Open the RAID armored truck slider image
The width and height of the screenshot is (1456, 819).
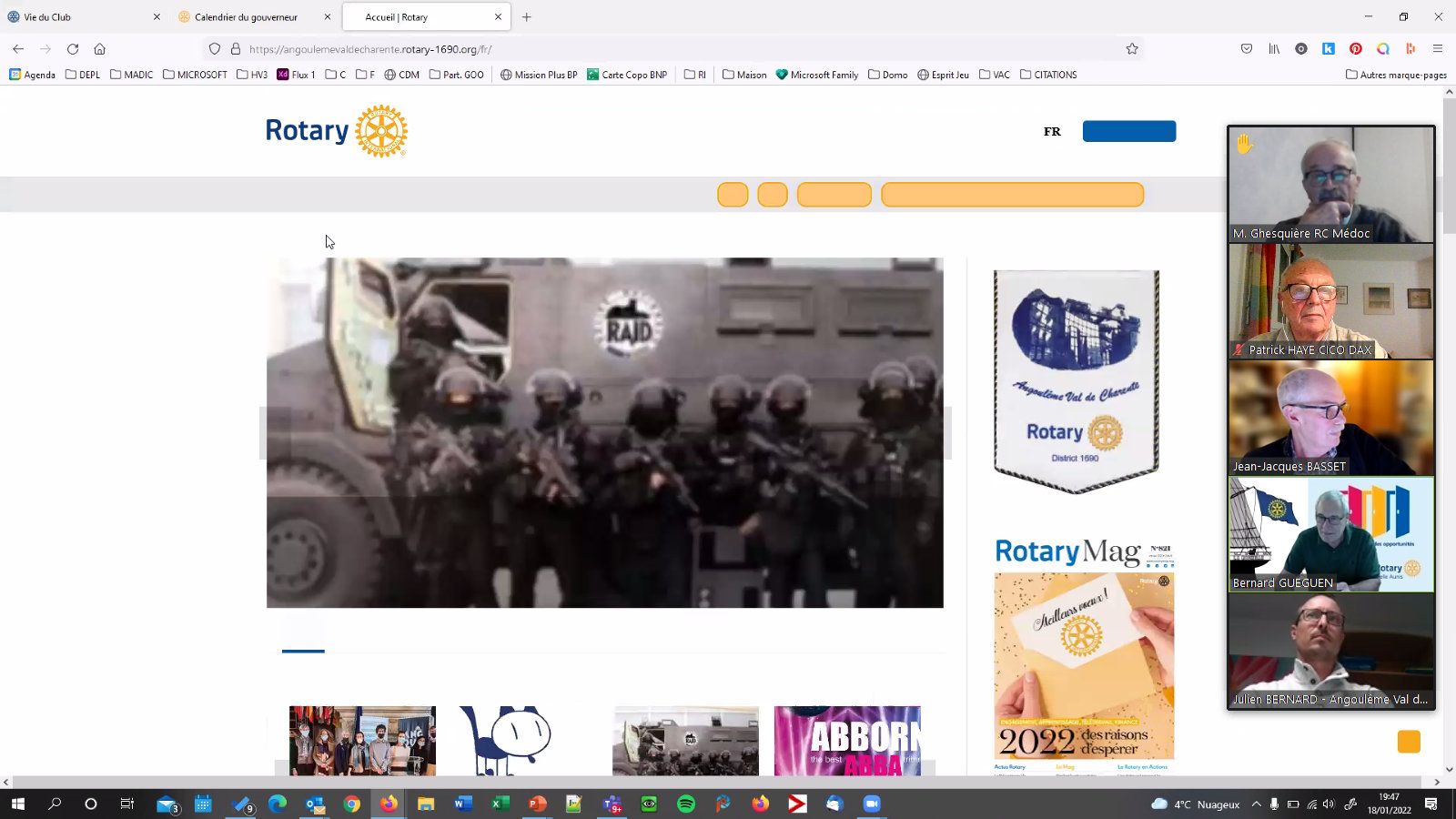[x=605, y=432]
